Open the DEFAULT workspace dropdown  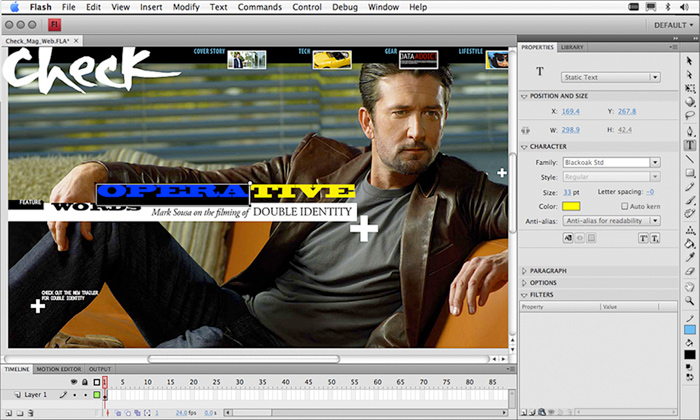pyautogui.click(x=673, y=25)
